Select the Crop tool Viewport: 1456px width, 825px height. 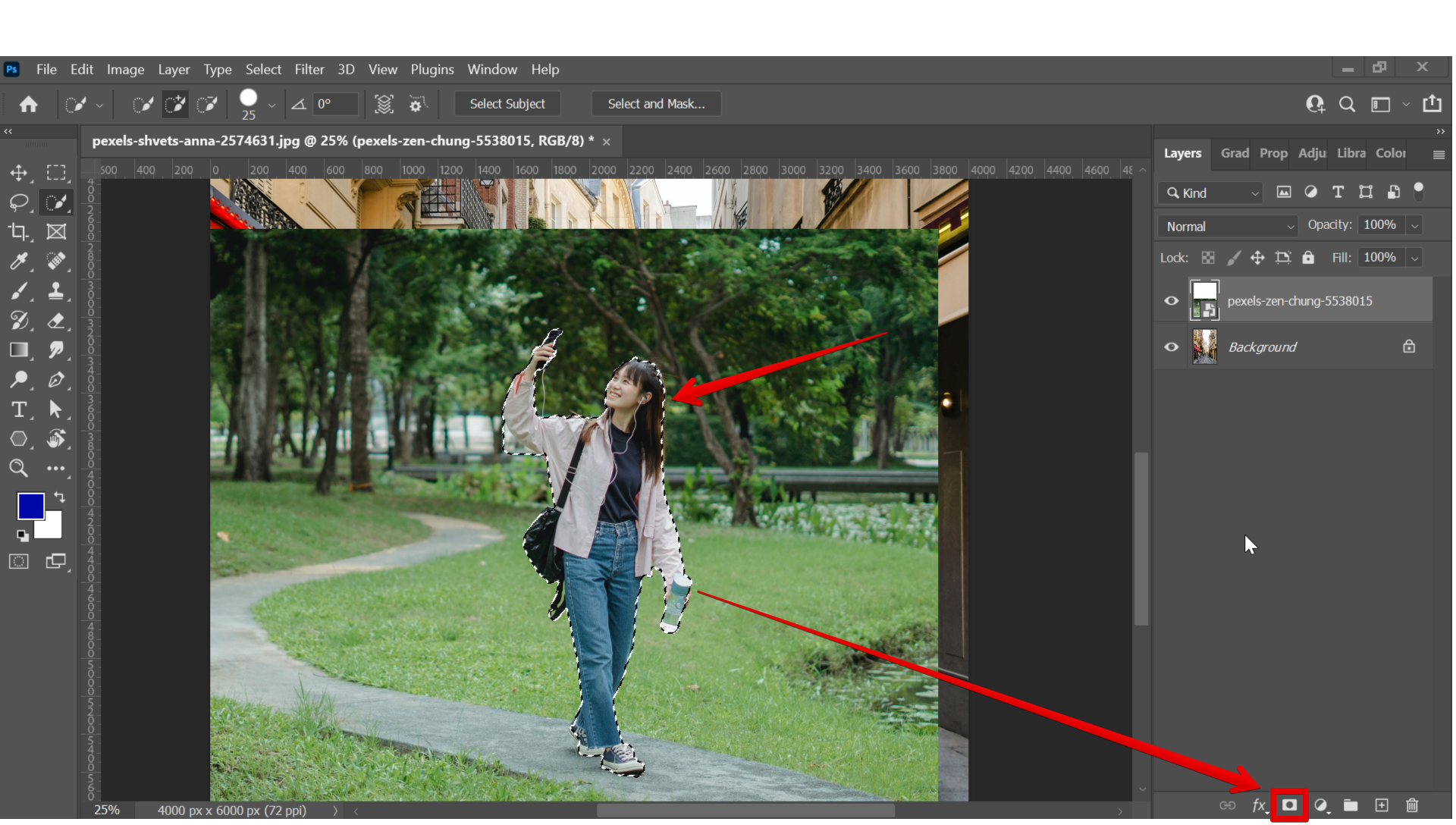pyautogui.click(x=19, y=232)
